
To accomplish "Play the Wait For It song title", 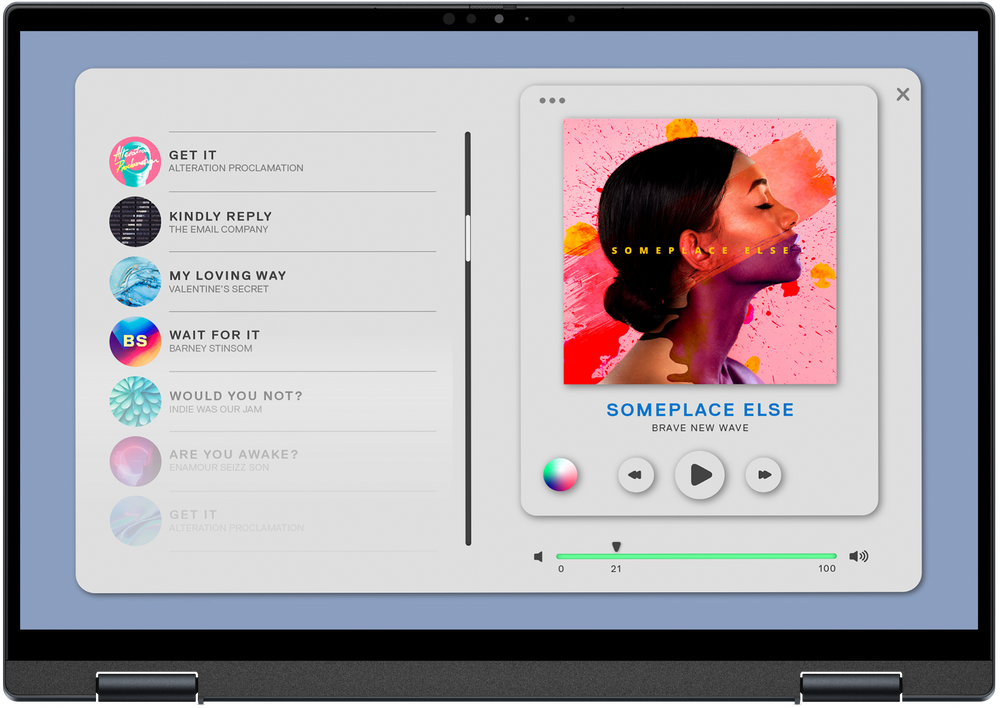I will click(214, 335).
